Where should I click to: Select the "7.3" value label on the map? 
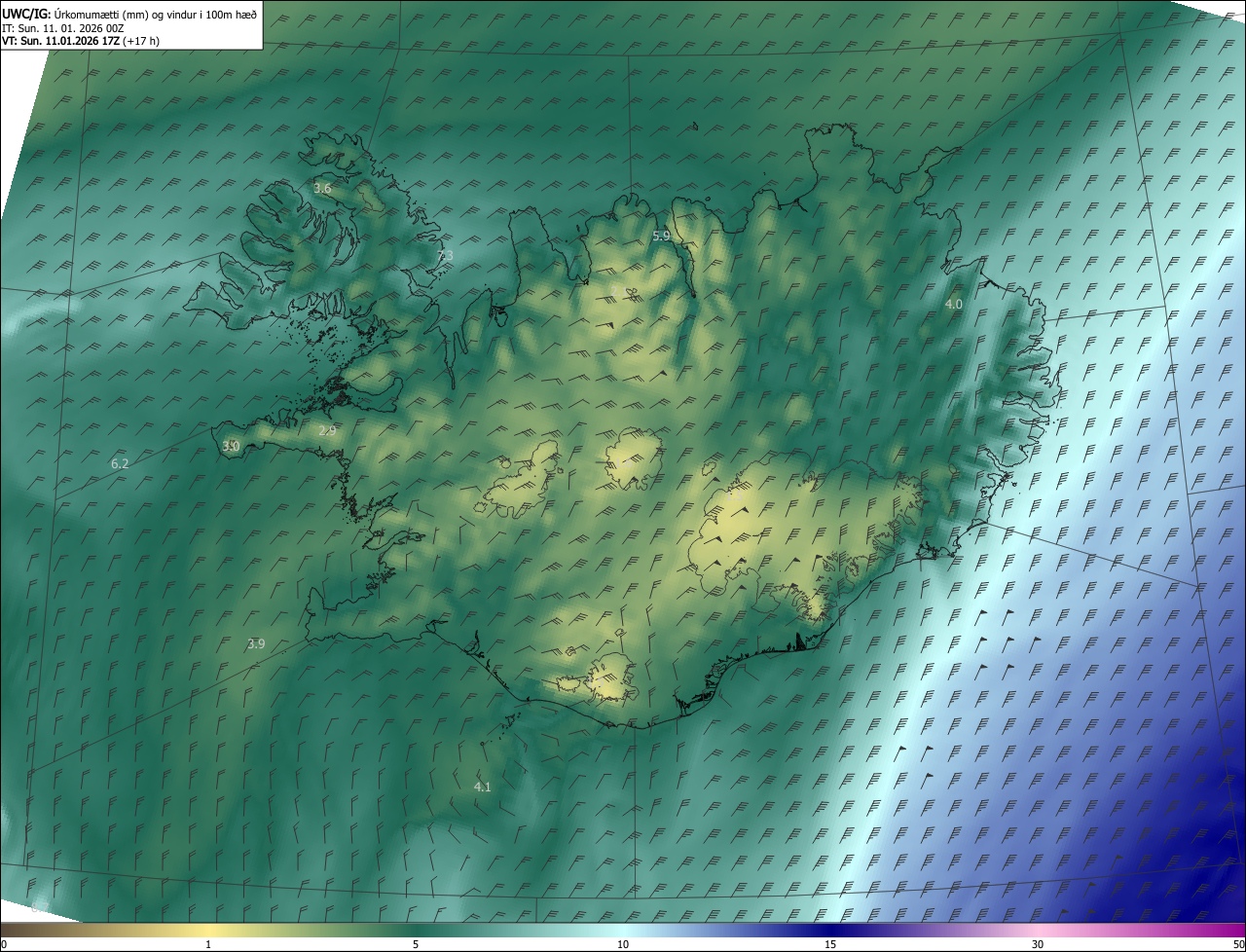446,256
